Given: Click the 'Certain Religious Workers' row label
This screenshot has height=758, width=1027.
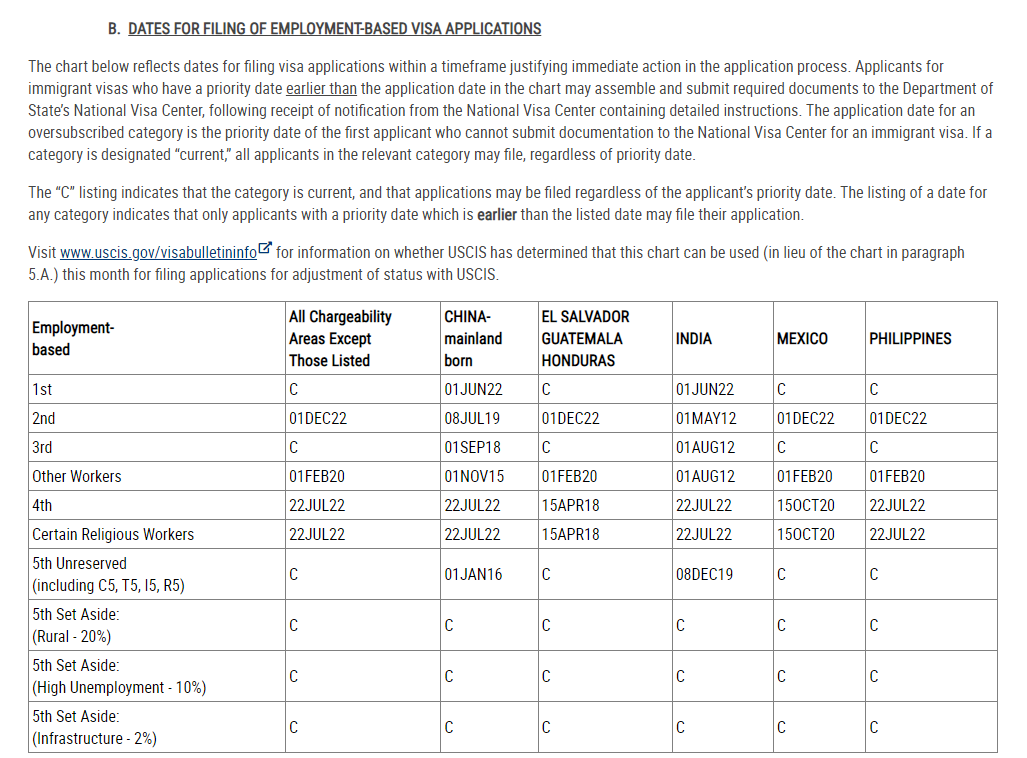Looking at the screenshot, I should tap(113, 534).
